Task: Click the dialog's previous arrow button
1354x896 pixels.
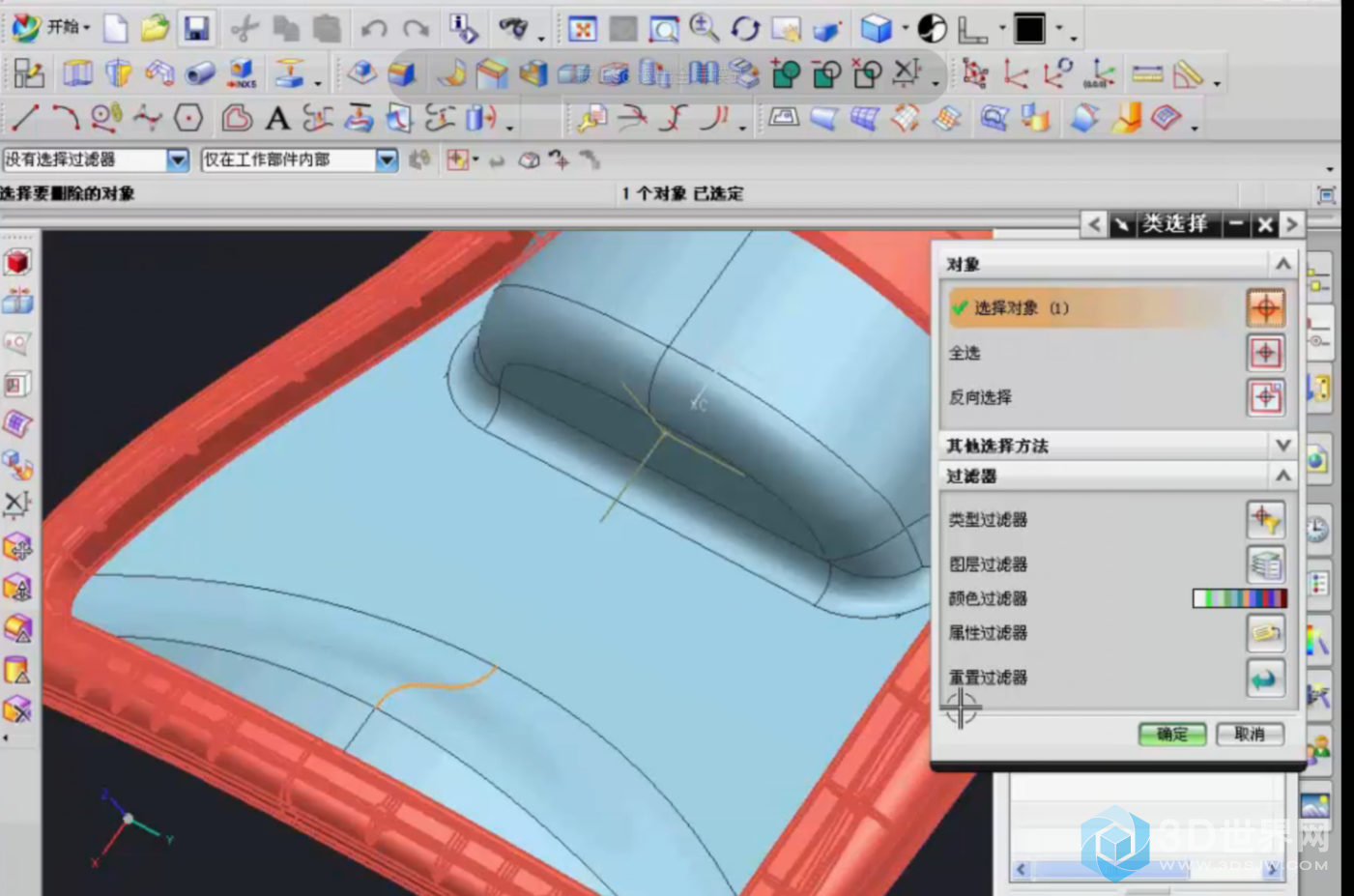Action: point(1093,225)
